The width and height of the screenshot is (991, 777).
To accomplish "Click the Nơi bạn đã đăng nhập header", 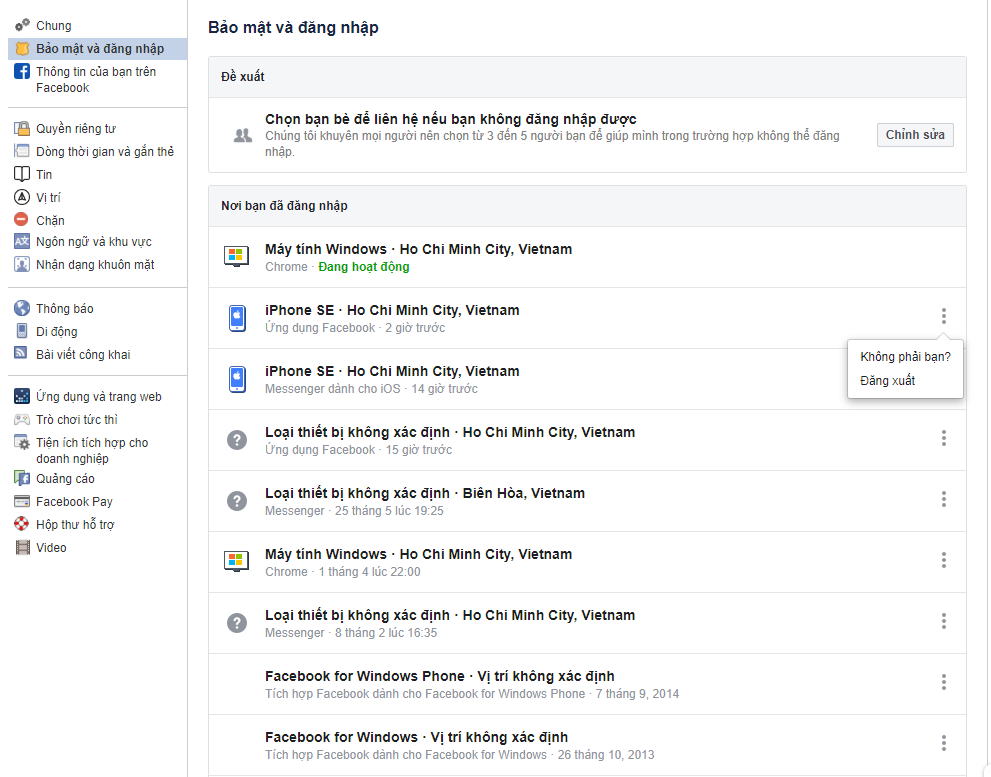I will coord(284,205).
